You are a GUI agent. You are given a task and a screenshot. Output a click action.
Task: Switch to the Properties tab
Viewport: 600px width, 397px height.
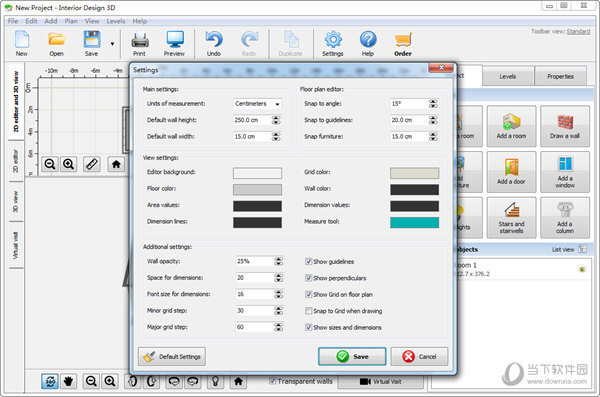(x=561, y=77)
